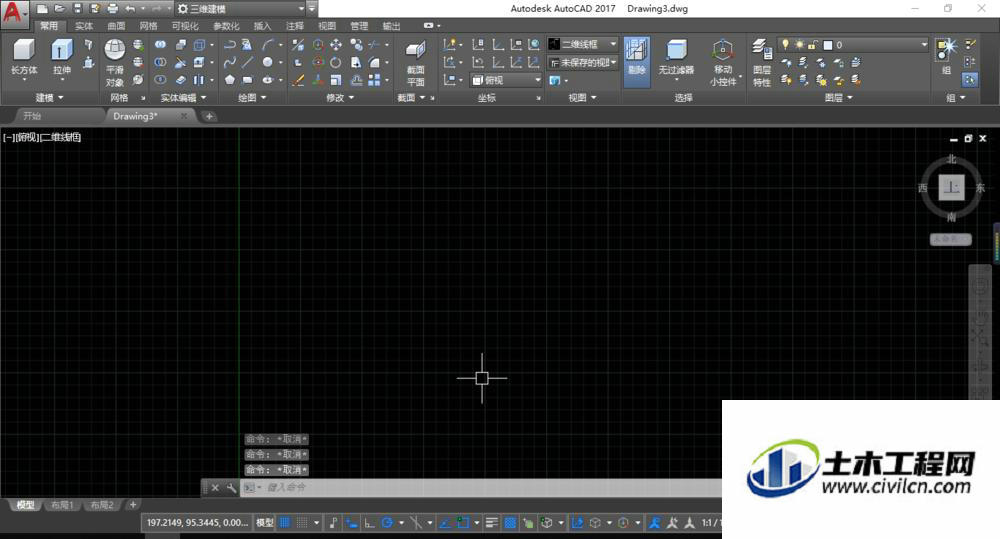Click the Array tool in 修改 panel
Image resolution: width=1000 pixels, height=539 pixels.
pyautogui.click(x=375, y=80)
